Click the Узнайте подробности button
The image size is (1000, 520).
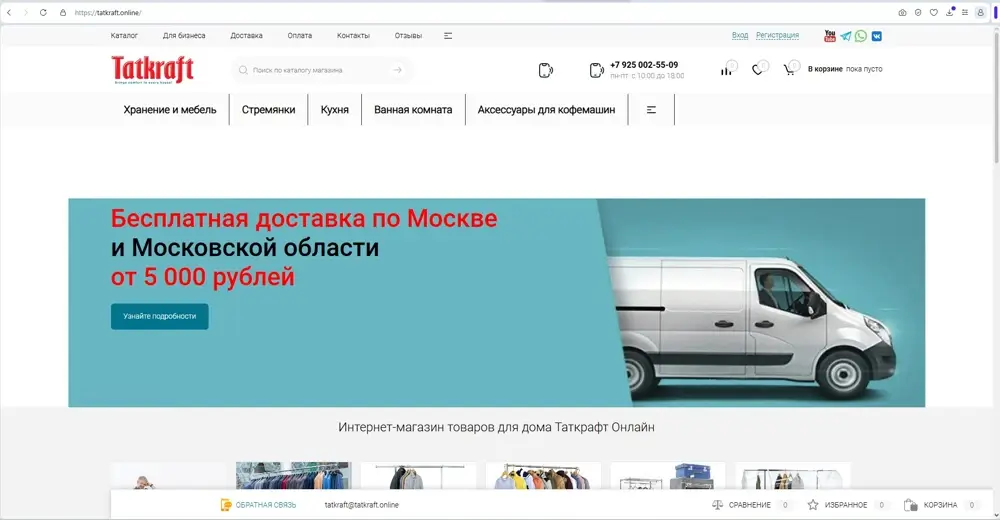click(x=159, y=316)
